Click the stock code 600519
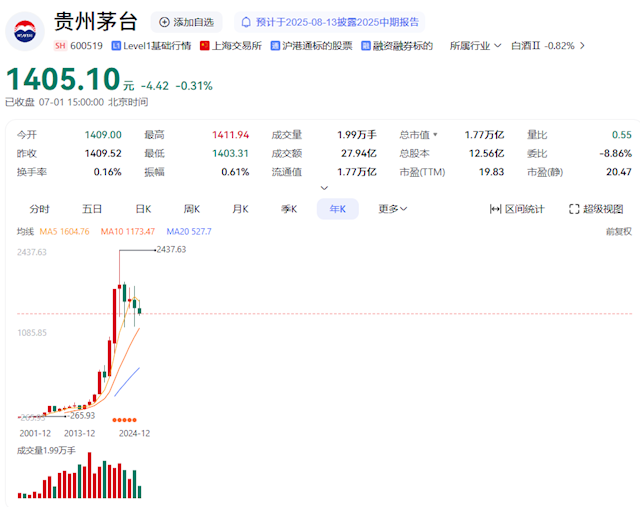 [86, 46]
